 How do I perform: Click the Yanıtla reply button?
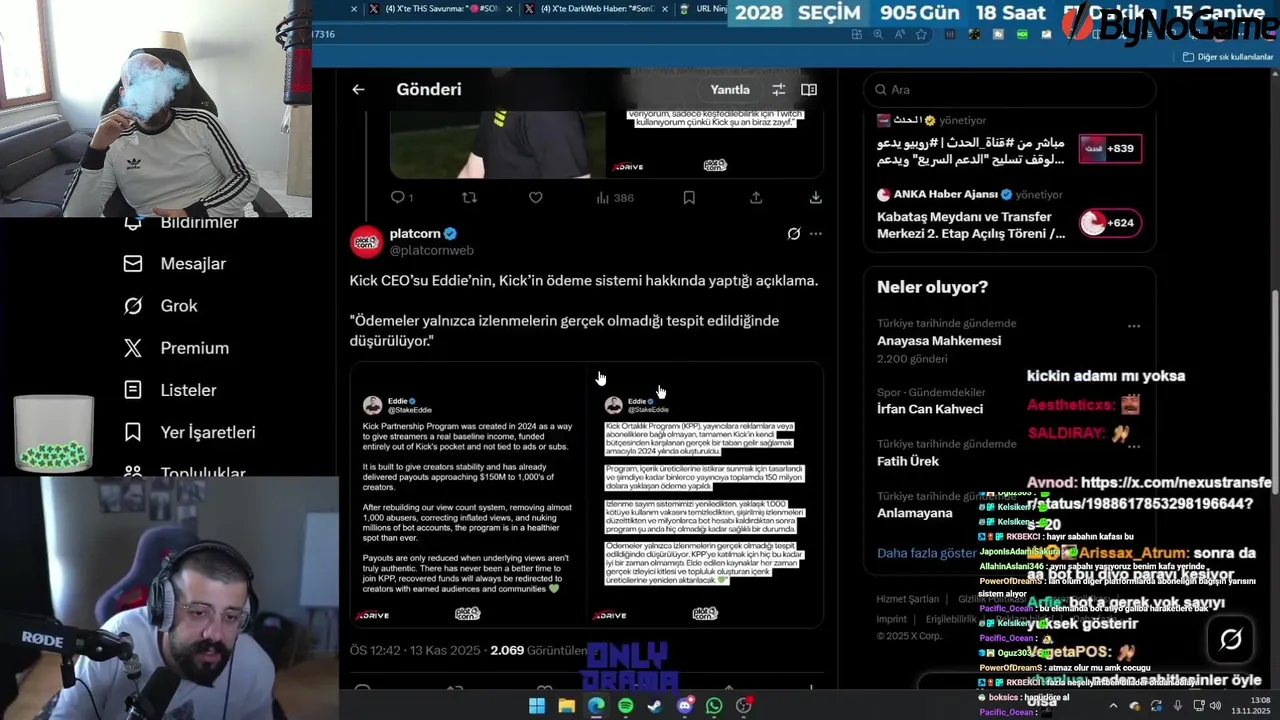(730, 89)
